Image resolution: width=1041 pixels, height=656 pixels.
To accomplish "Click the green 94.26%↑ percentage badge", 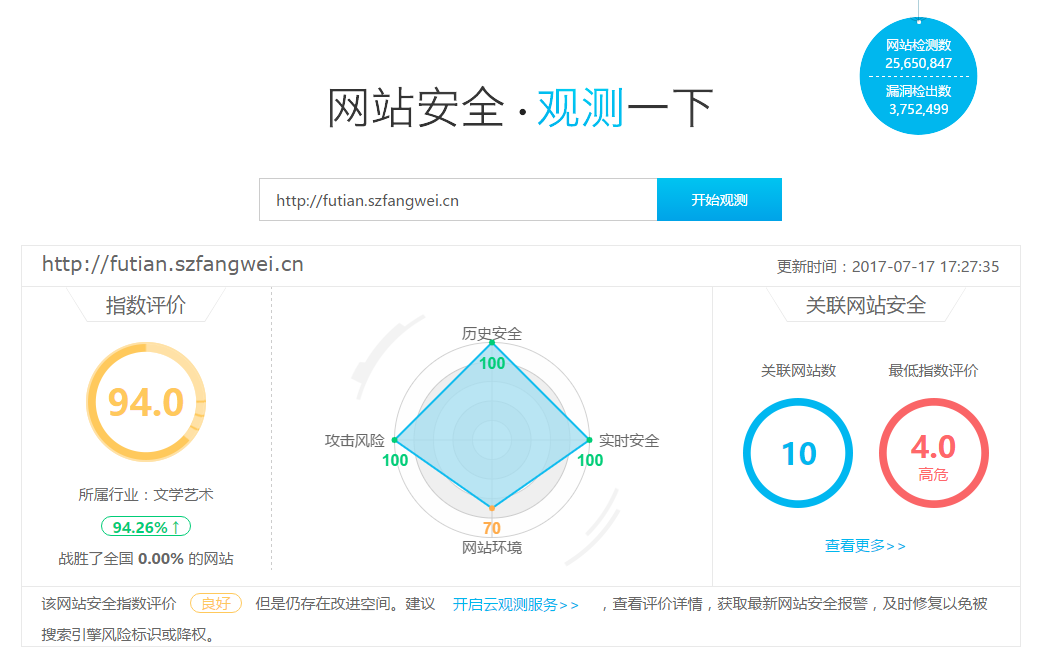I will point(146,525).
